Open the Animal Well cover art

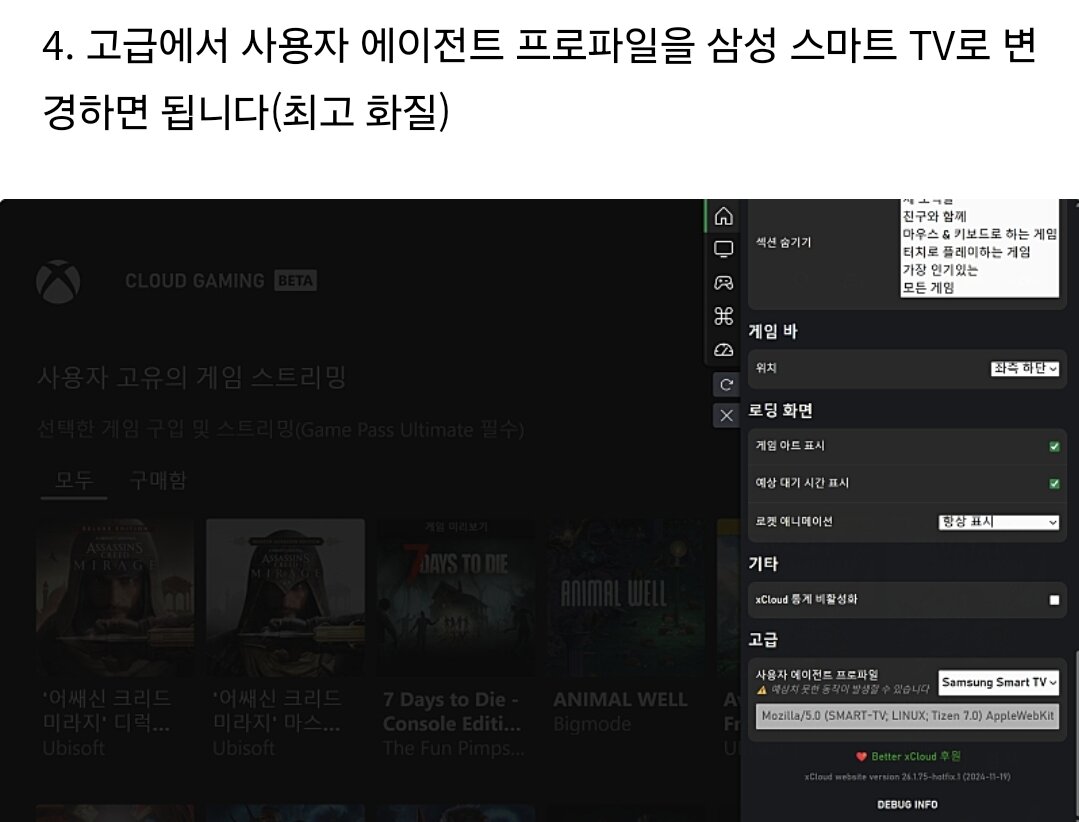click(627, 597)
